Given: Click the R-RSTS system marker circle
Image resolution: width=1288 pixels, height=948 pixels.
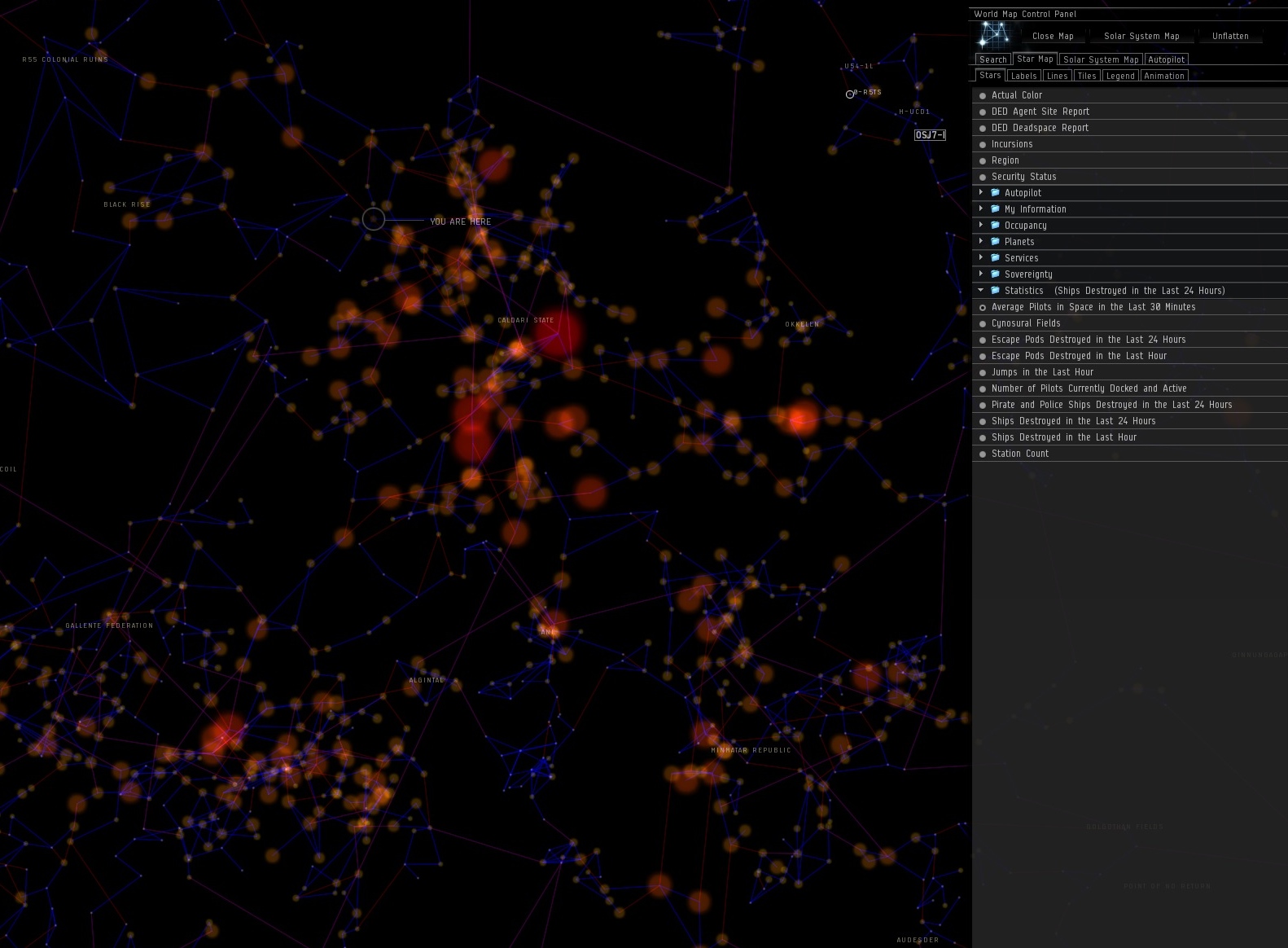Looking at the screenshot, I should click(x=850, y=94).
